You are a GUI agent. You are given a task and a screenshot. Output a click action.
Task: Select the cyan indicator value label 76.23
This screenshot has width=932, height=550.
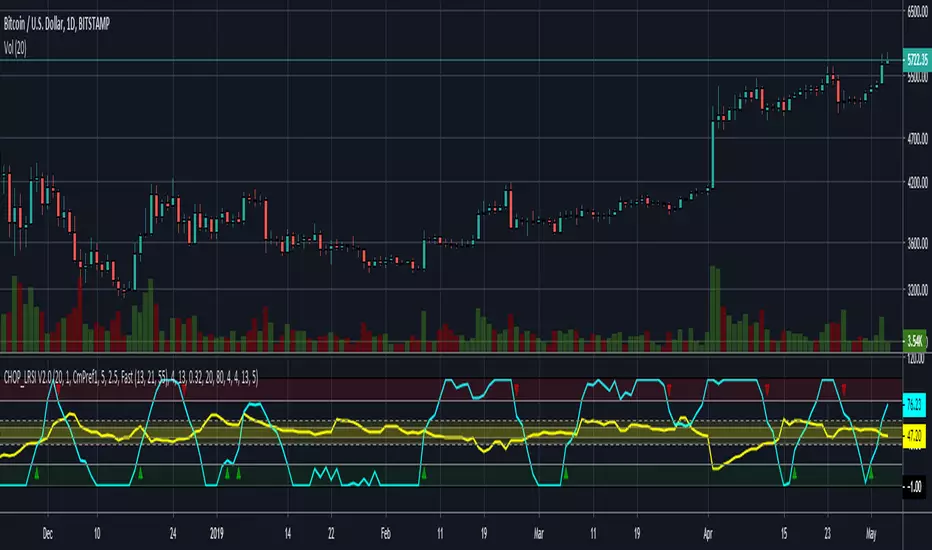tap(914, 405)
